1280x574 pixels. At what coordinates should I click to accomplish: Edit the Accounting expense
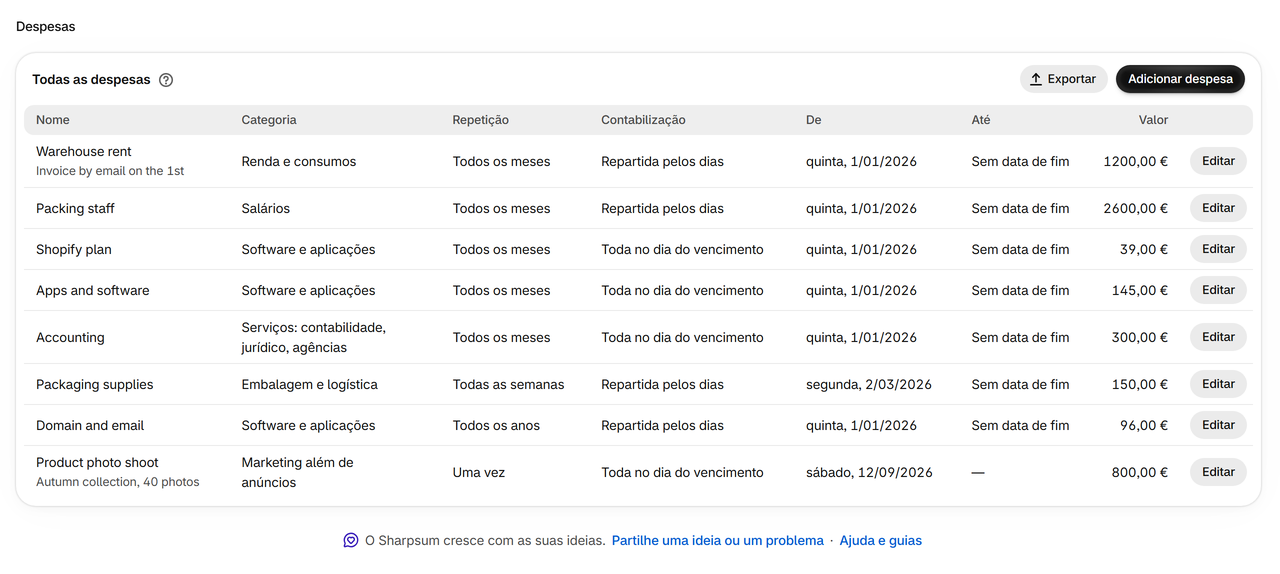[1218, 337]
